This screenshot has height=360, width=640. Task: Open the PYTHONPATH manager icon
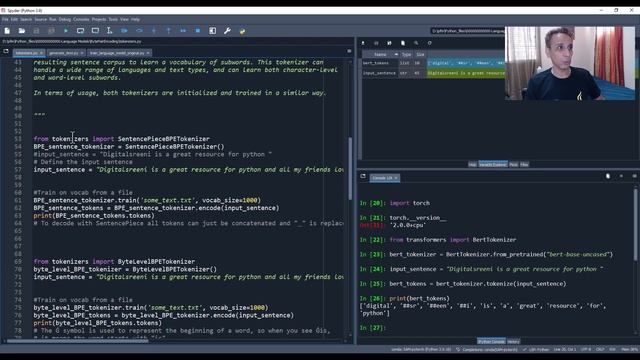click(242, 31)
